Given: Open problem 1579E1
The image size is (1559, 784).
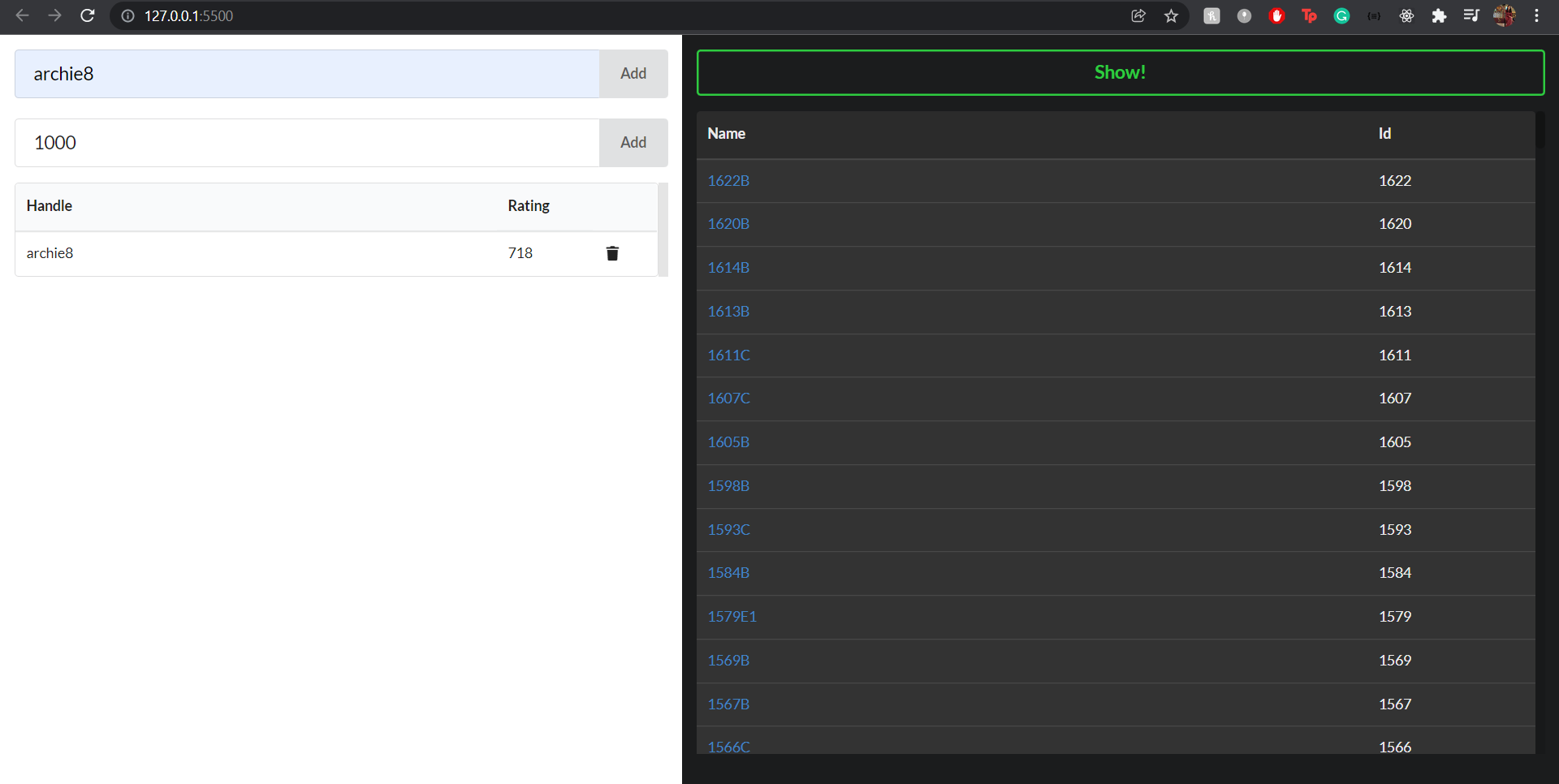Looking at the screenshot, I should pyautogui.click(x=732, y=616).
